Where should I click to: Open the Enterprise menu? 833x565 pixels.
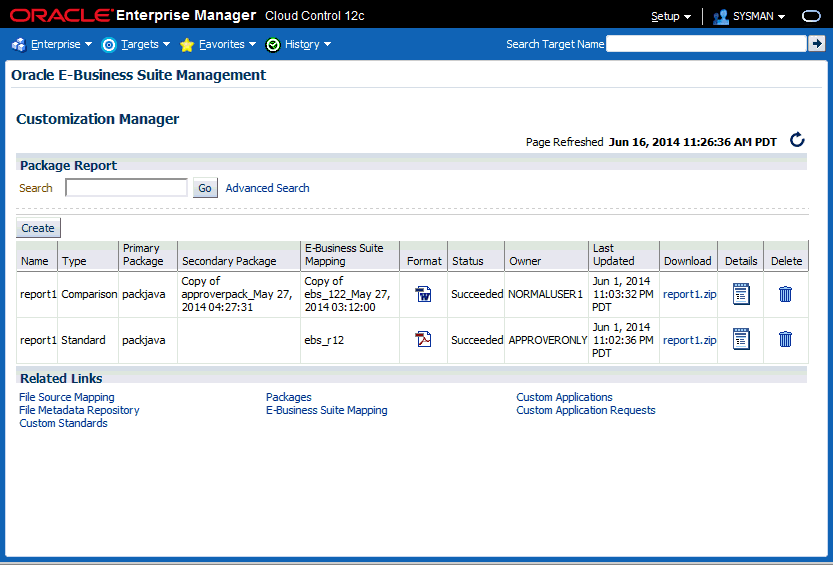(x=61, y=44)
